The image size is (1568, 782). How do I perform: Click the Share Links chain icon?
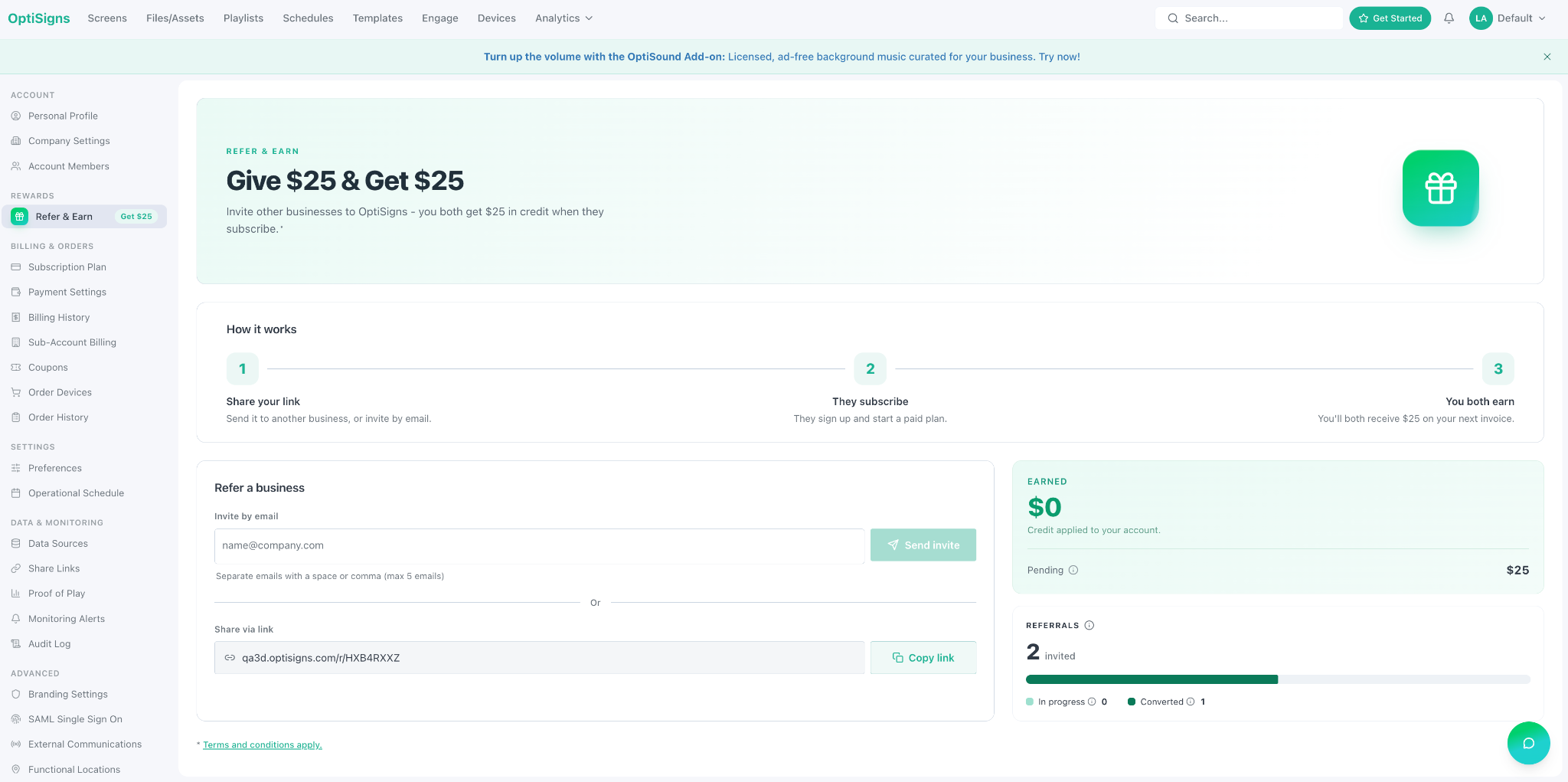(x=16, y=568)
